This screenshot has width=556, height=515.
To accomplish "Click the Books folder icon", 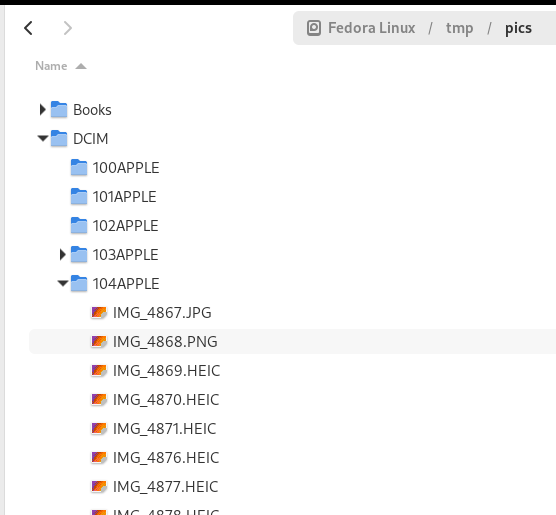I will pos(59,109).
